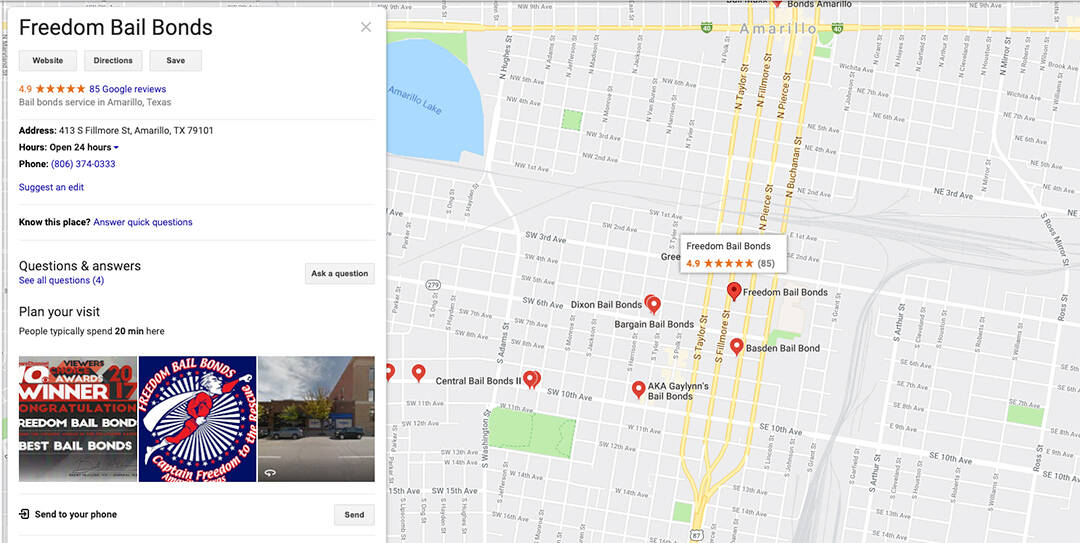Click the 360 street view rotate icon
The image size is (1080, 543).
pyautogui.click(x=269, y=473)
